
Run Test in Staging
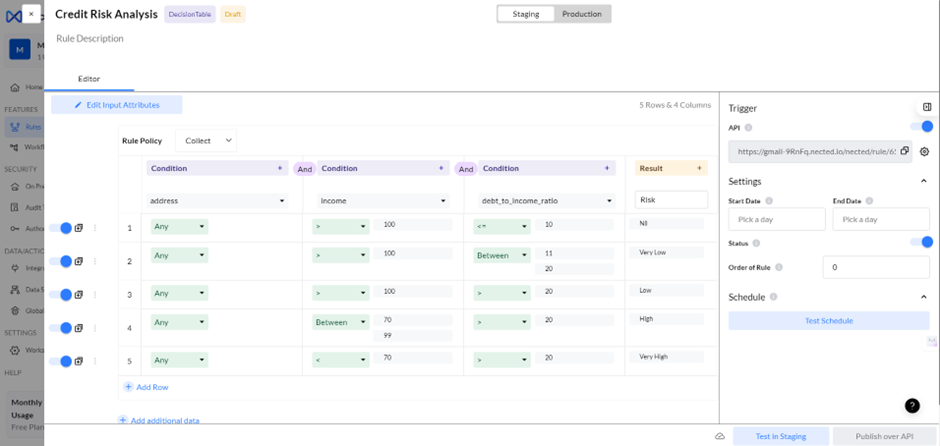(x=781, y=436)
